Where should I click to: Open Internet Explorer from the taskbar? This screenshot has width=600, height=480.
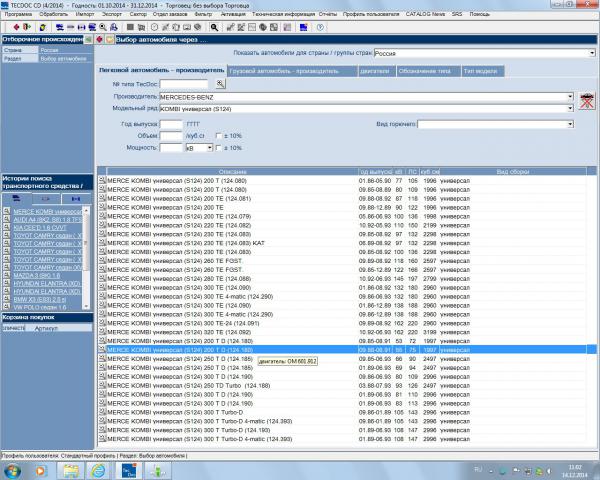[x=98, y=470]
